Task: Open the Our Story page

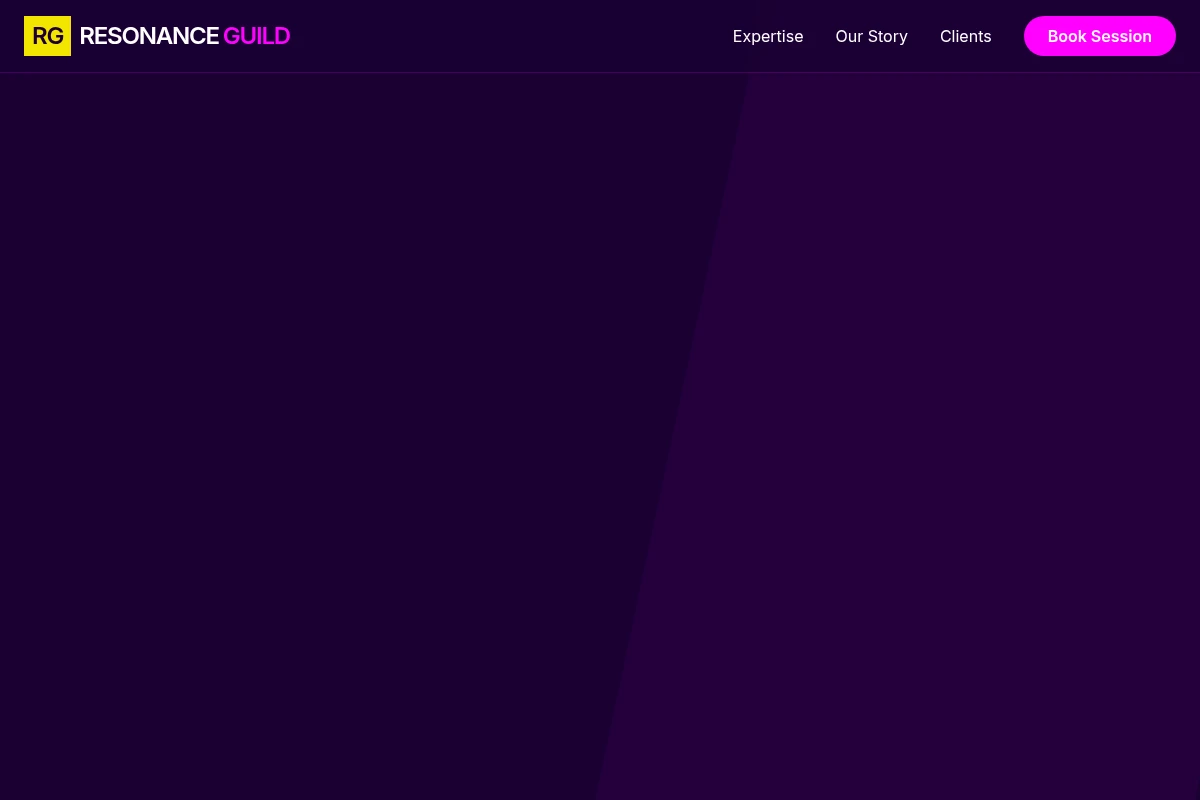Action: (x=872, y=36)
